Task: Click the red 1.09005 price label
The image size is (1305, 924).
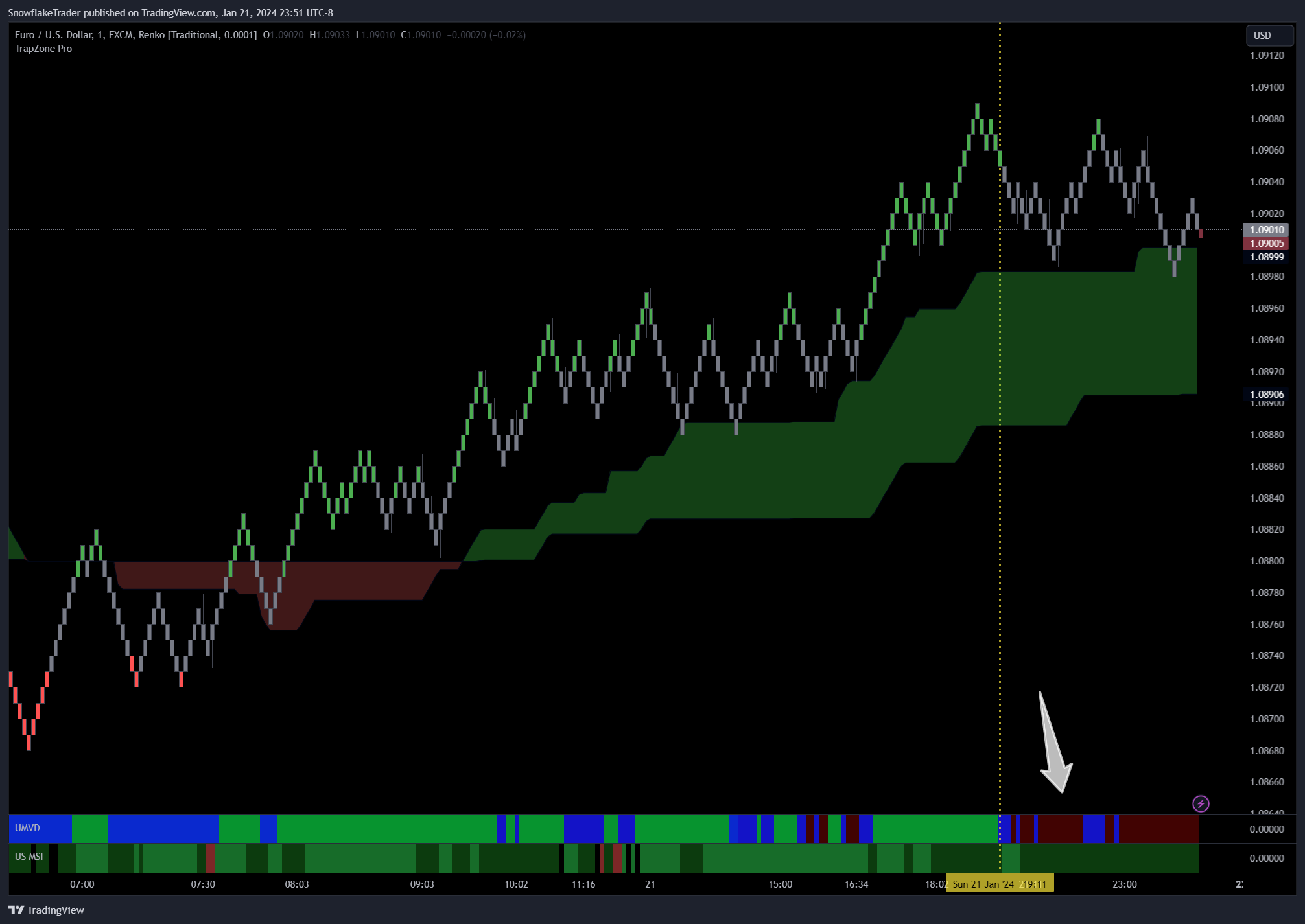Action: [x=1266, y=244]
